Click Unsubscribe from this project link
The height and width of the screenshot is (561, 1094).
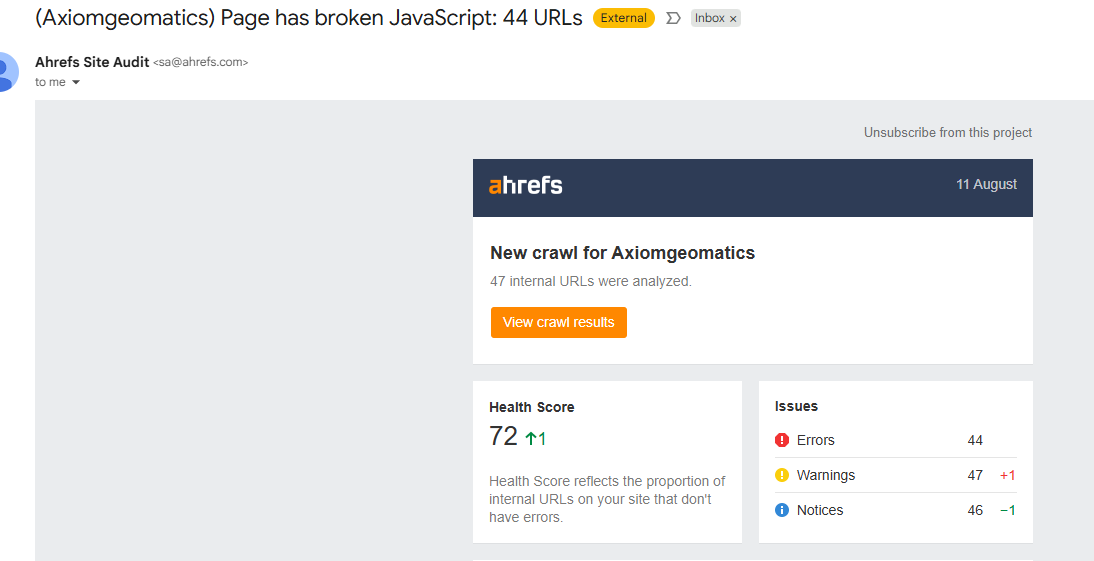947,133
